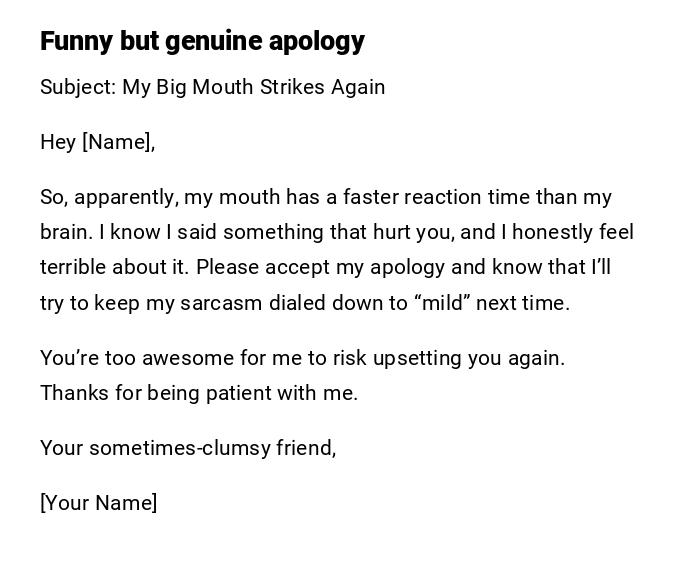Select the [Your Name] placeholder at the bottom

point(99,503)
